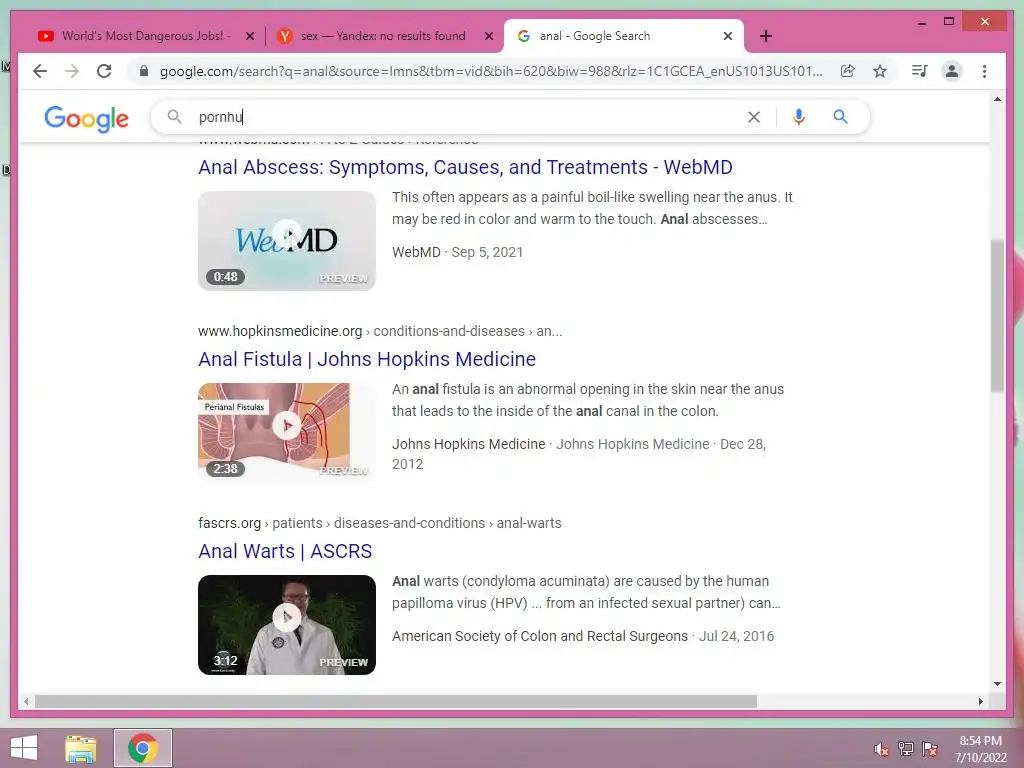Submit search with blue magnifier icon
1024x768 pixels.
click(840, 117)
